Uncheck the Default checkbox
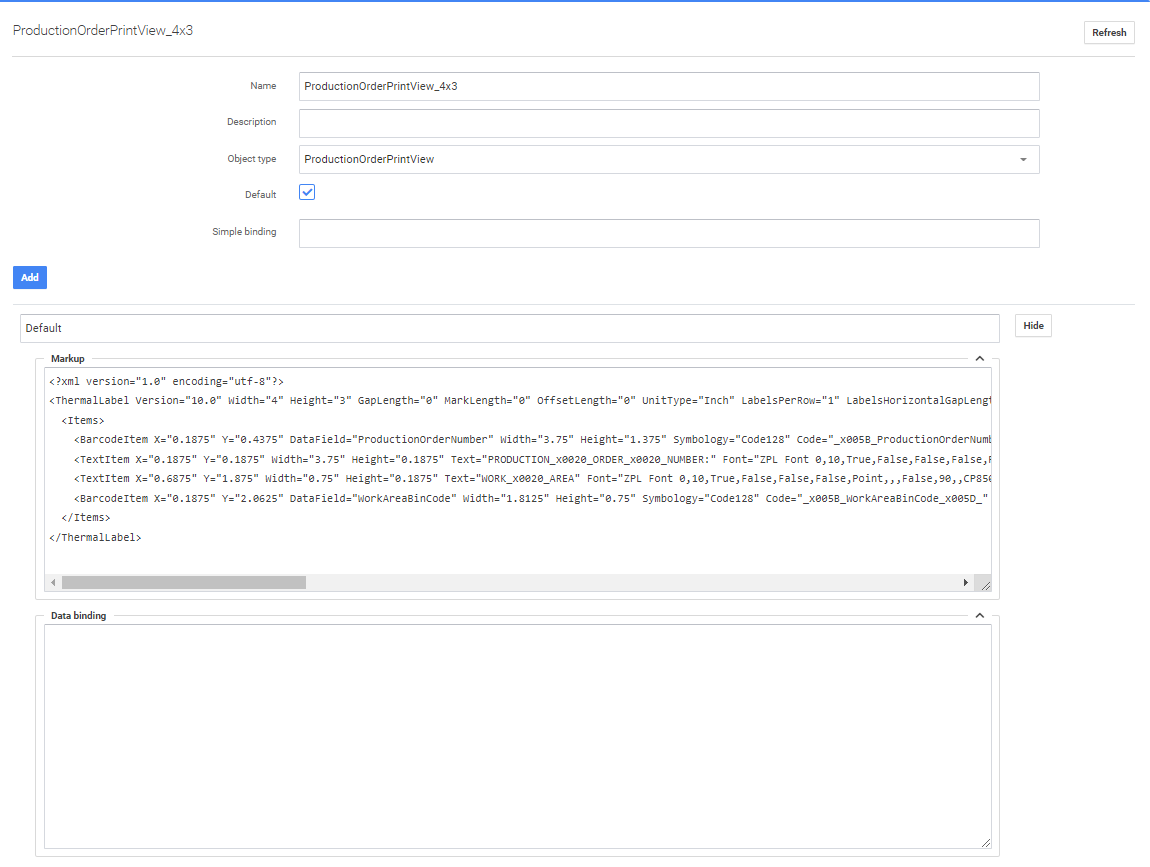This screenshot has height=867, width=1150. 308,193
